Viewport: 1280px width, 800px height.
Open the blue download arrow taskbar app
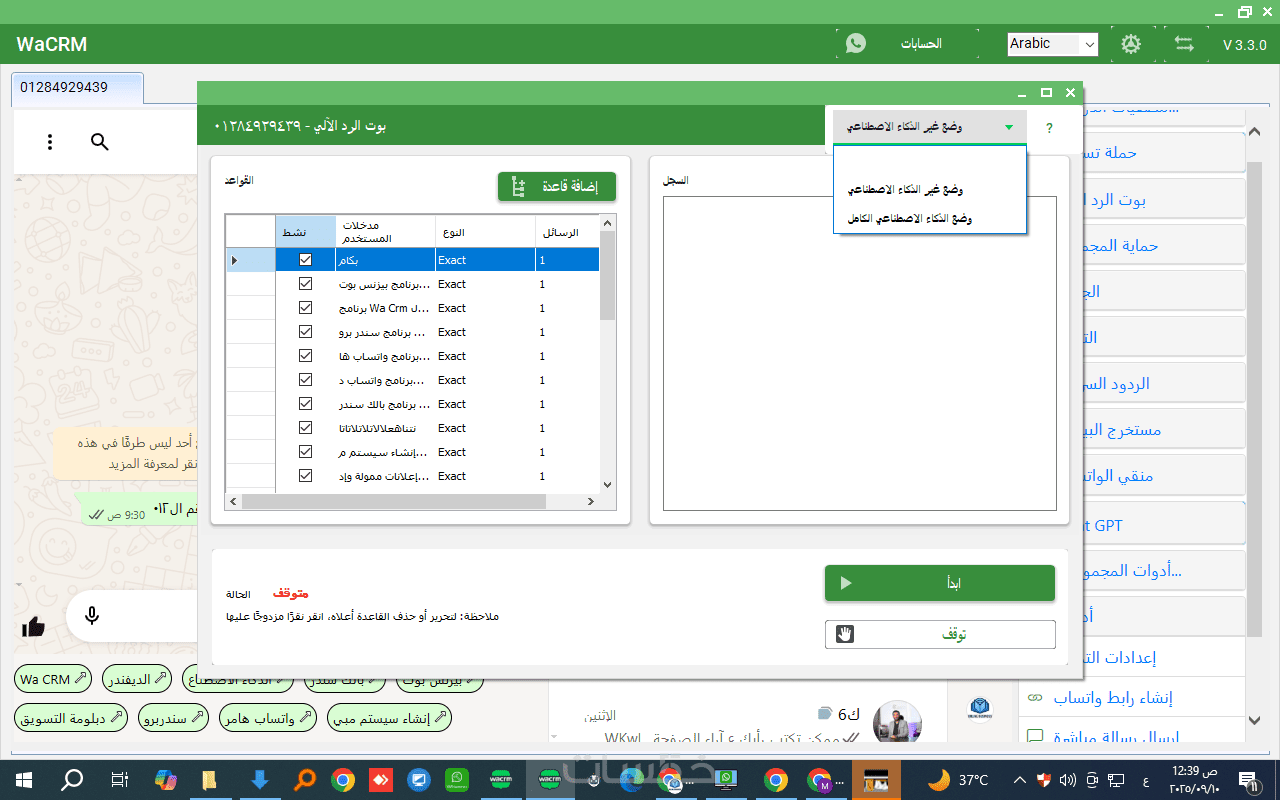pos(260,779)
